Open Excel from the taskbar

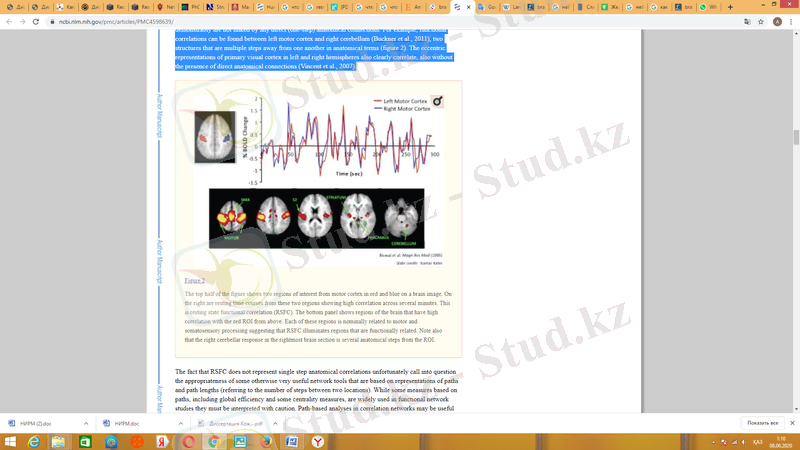tap(84, 441)
